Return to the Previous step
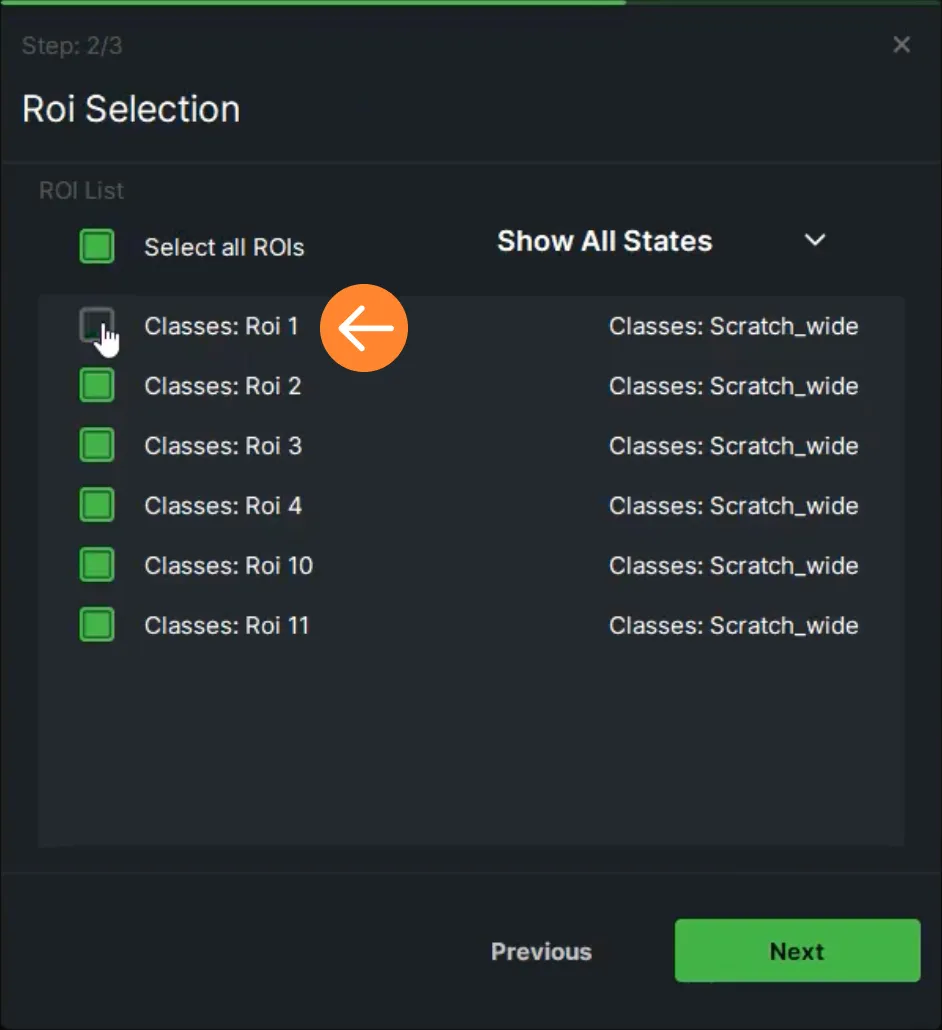This screenshot has width=942, height=1030. [541, 952]
